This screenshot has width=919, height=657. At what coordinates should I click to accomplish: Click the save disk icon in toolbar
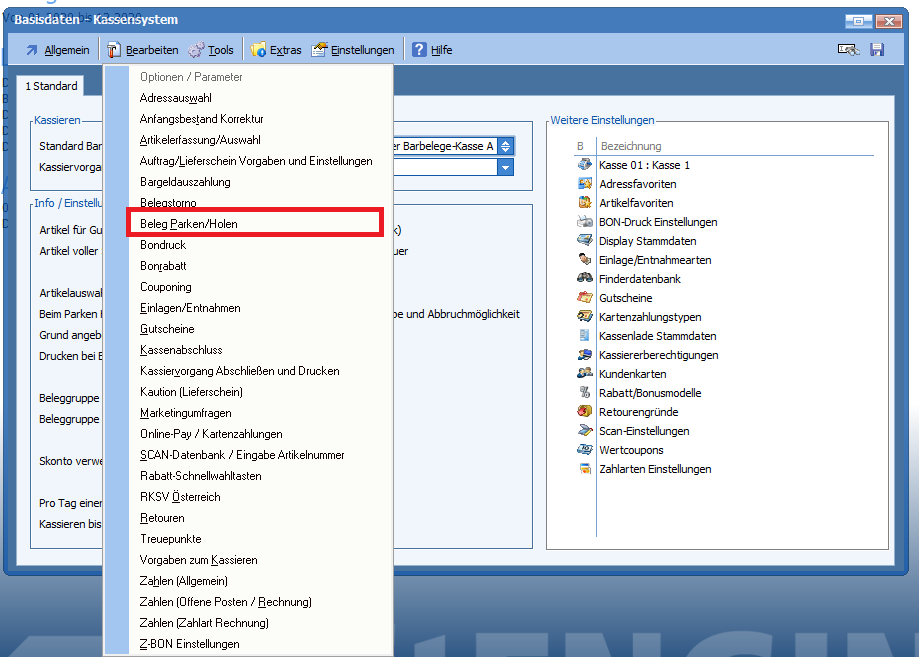click(x=877, y=50)
